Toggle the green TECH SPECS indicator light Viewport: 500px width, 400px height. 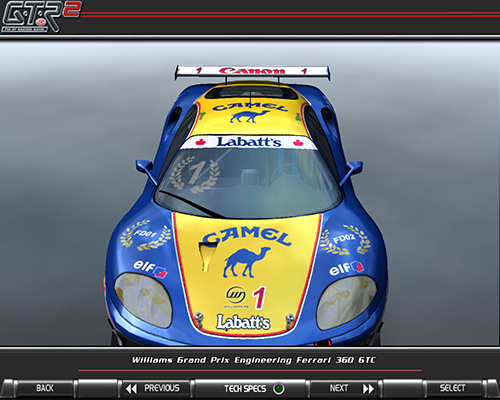(x=279, y=389)
